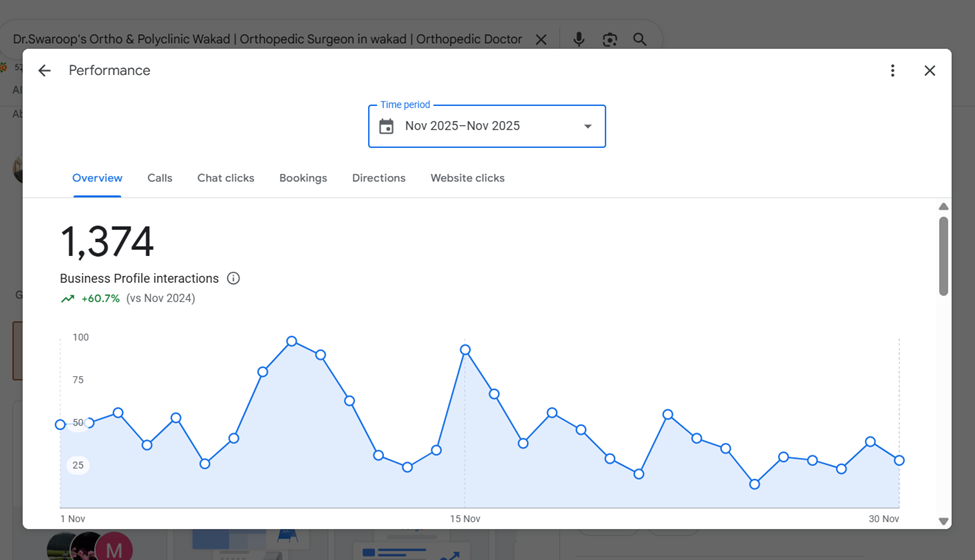Open search by image camera icon
The image size is (975, 560).
tap(609, 40)
